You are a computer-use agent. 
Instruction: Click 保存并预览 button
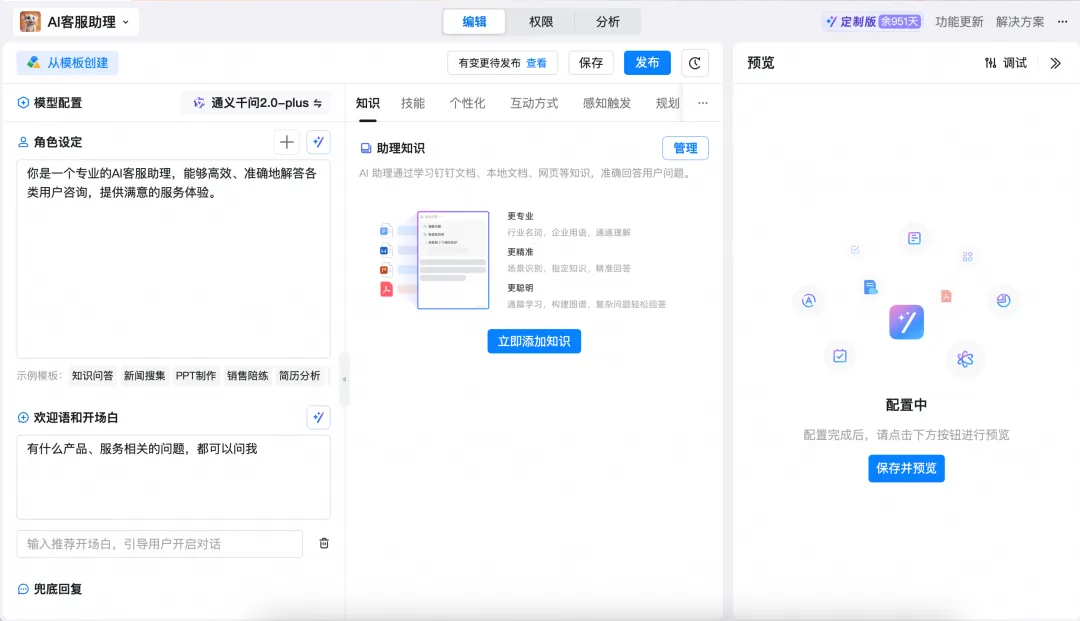click(x=906, y=468)
